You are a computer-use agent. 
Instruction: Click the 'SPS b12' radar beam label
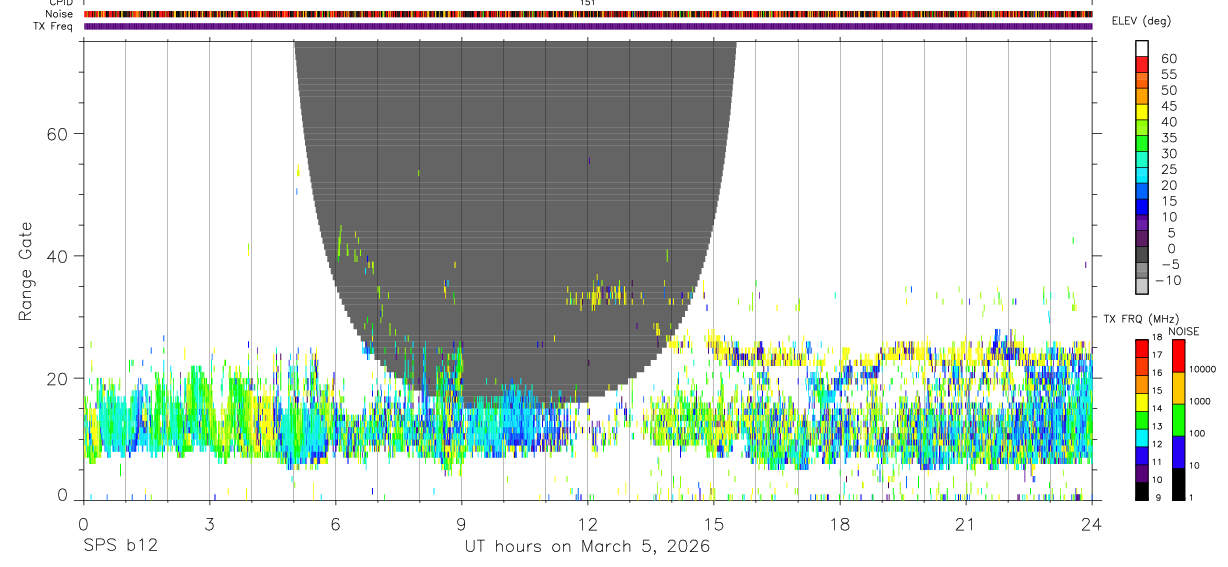pyautogui.click(x=120, y=547)
